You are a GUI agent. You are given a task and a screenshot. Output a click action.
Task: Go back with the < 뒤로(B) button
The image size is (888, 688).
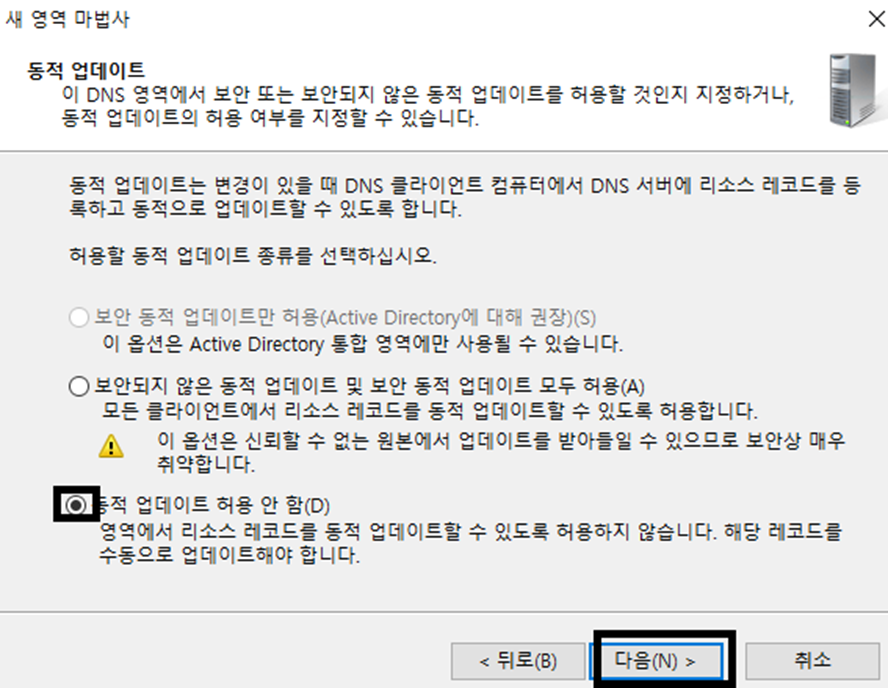coord(518,661)
